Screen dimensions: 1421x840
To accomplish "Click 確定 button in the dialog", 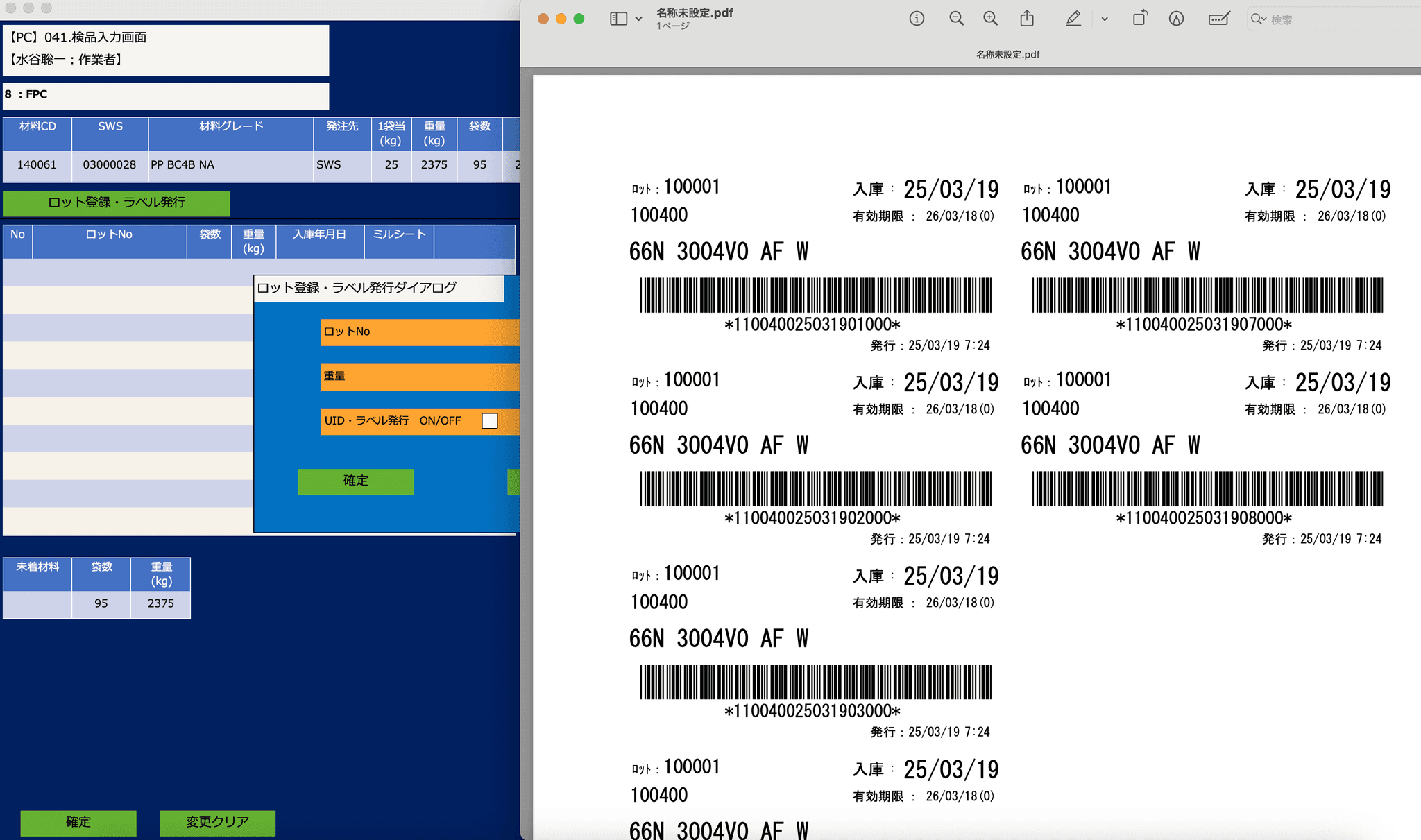I will tap(355, 481).
